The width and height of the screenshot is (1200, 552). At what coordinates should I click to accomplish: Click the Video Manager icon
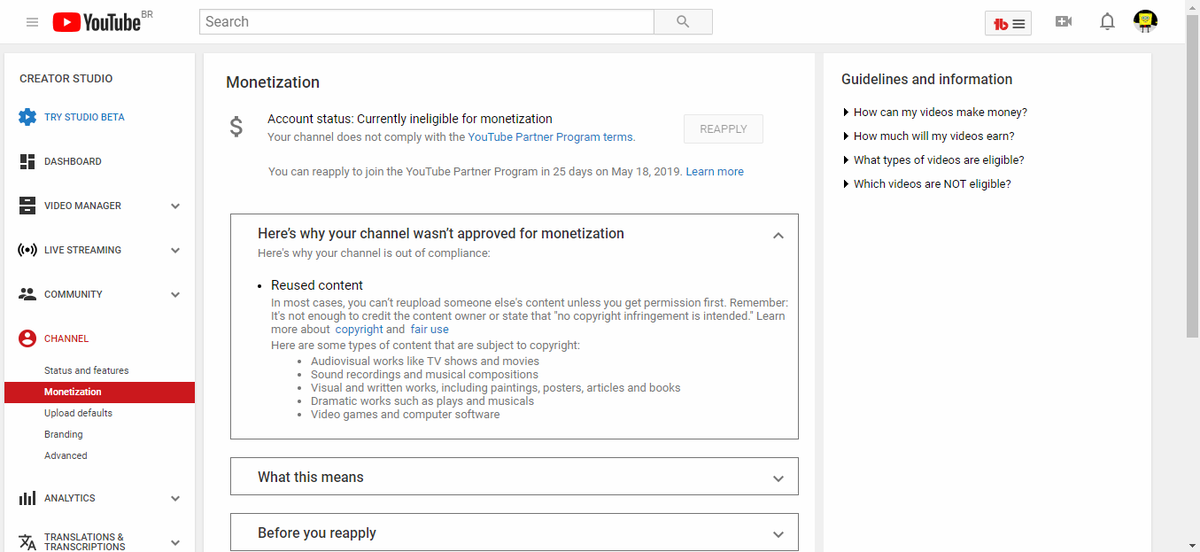[28, 206]
